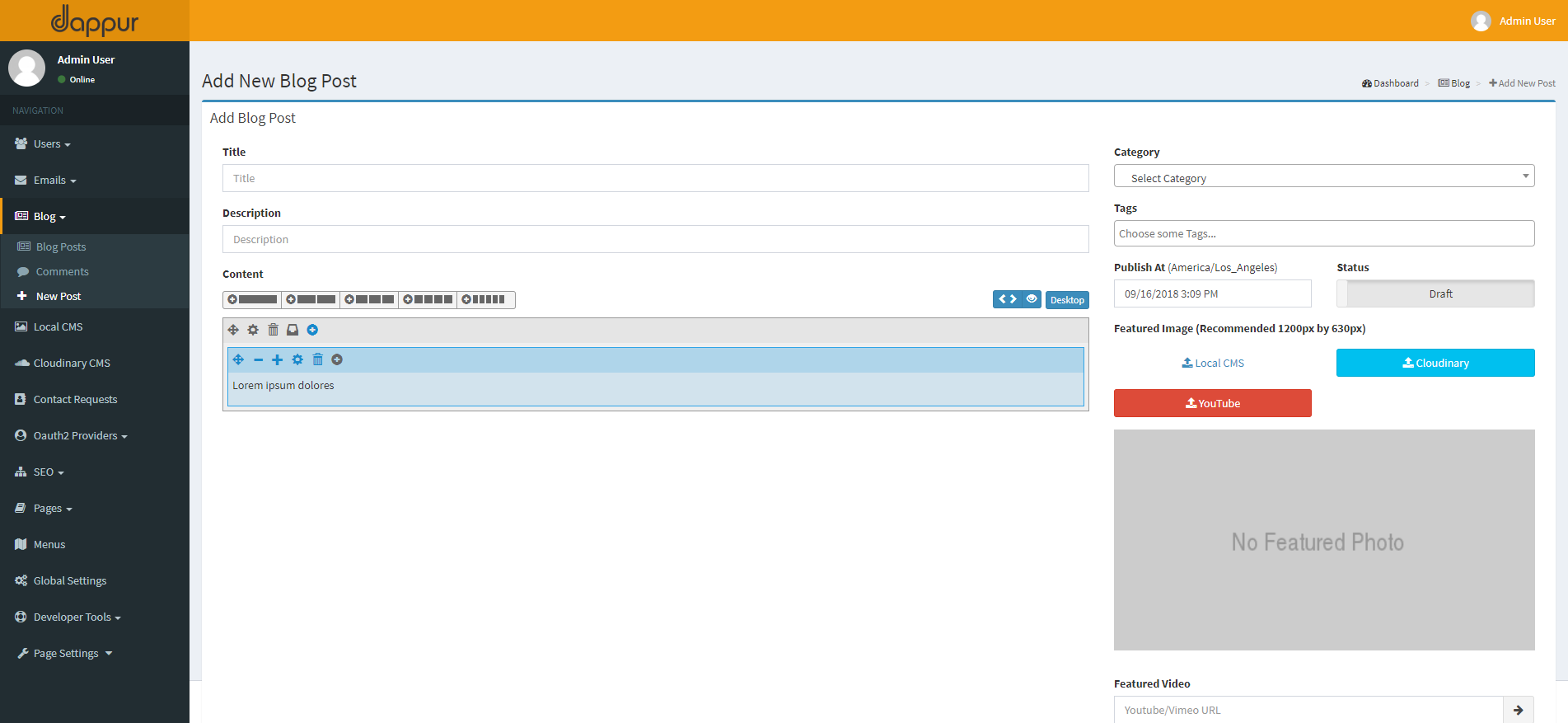The width and height of the screenshot is (1568, 723).
Task: Open column settings gear icon
Action: tap(297, 359)
